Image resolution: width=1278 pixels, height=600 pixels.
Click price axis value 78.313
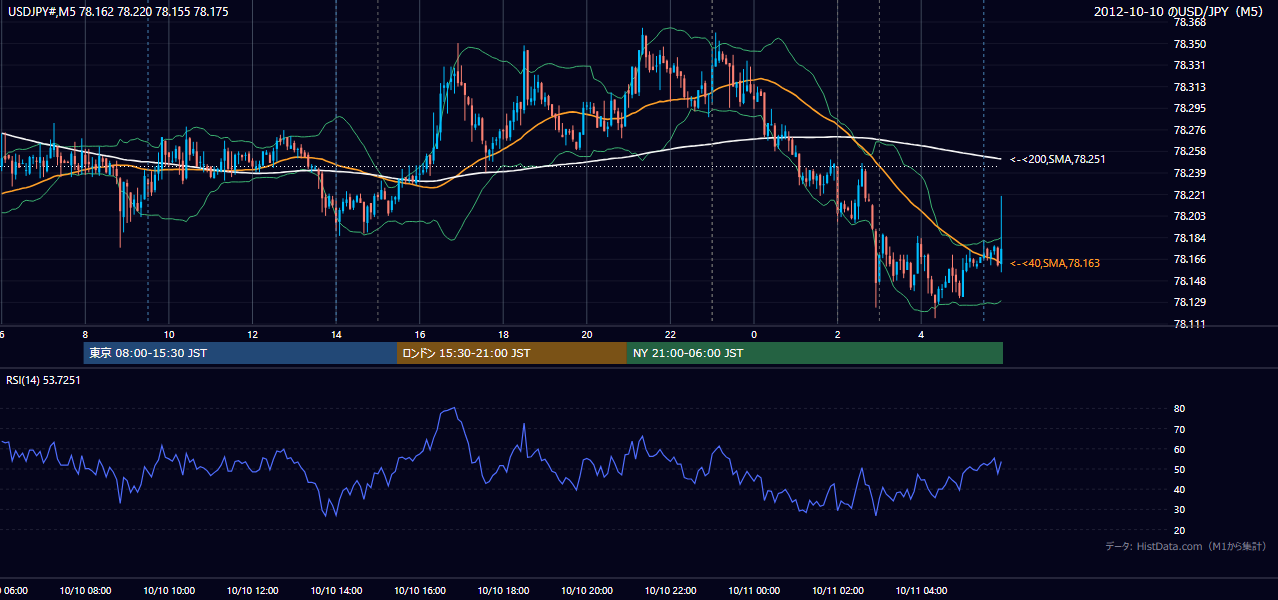(1190, 87)
